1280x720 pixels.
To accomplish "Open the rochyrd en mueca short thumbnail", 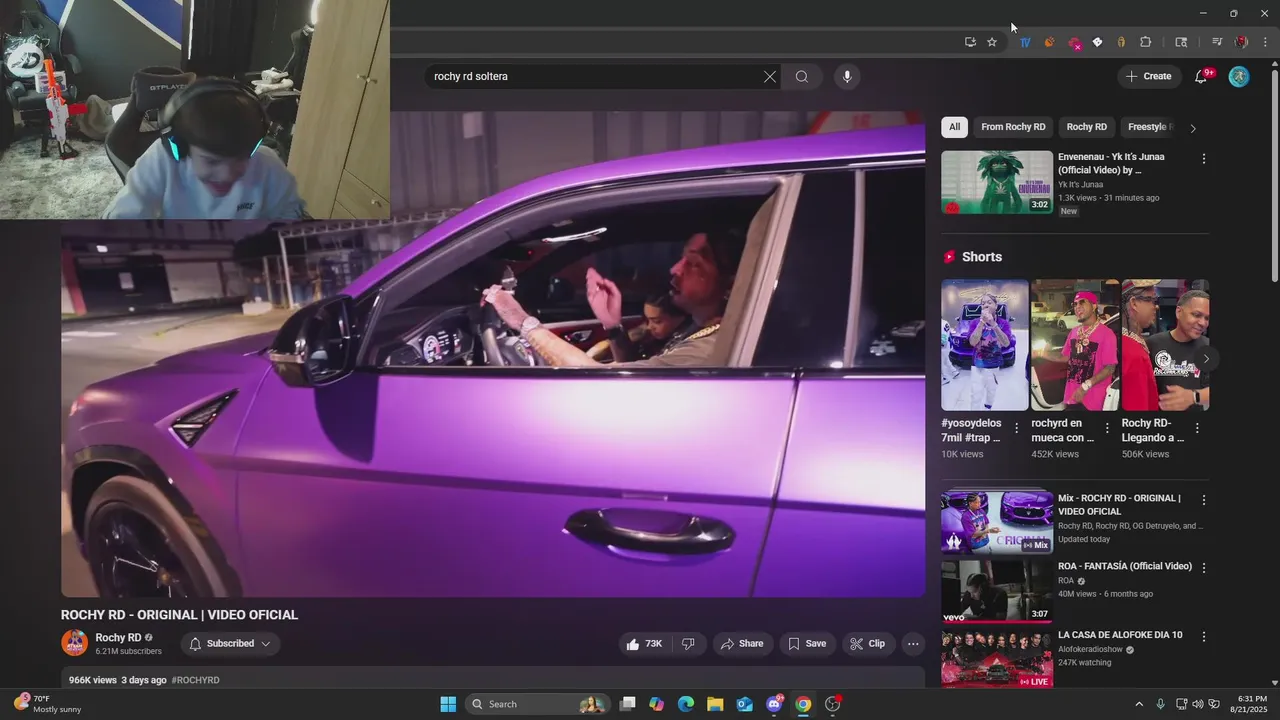I will [1075, 345].
